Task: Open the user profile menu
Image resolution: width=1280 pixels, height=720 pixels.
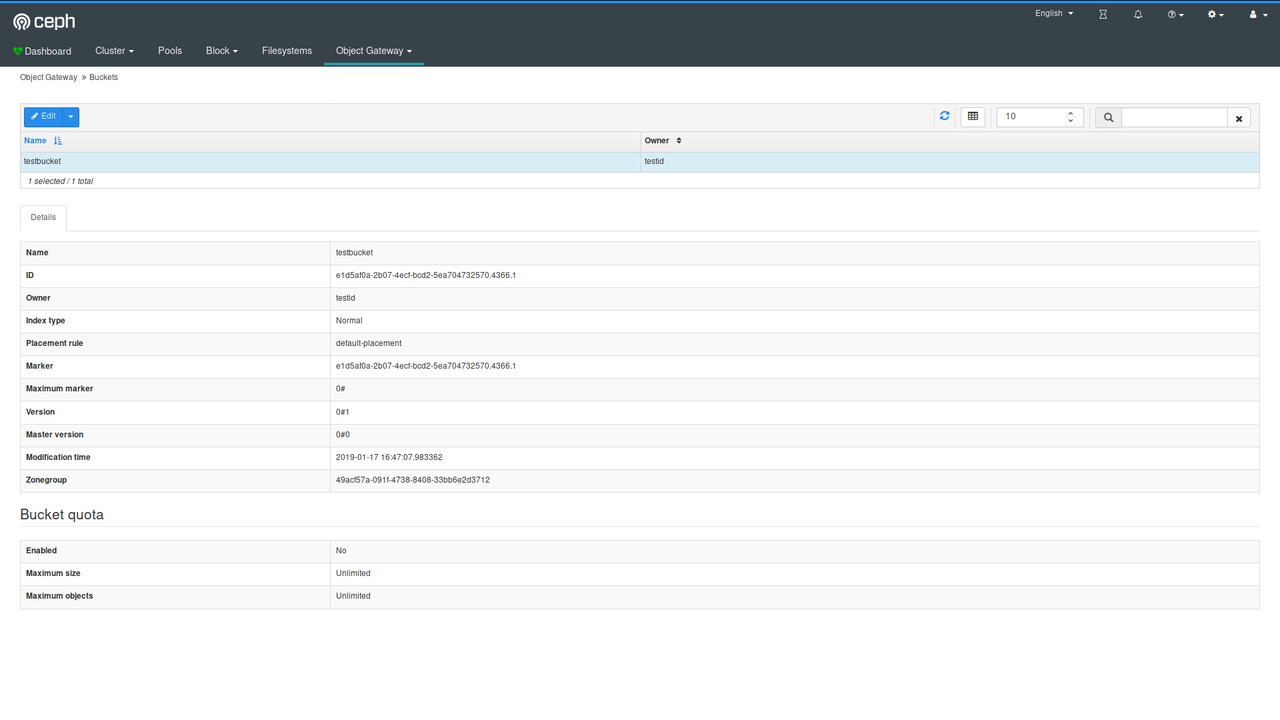Action: coord(1258,15)
